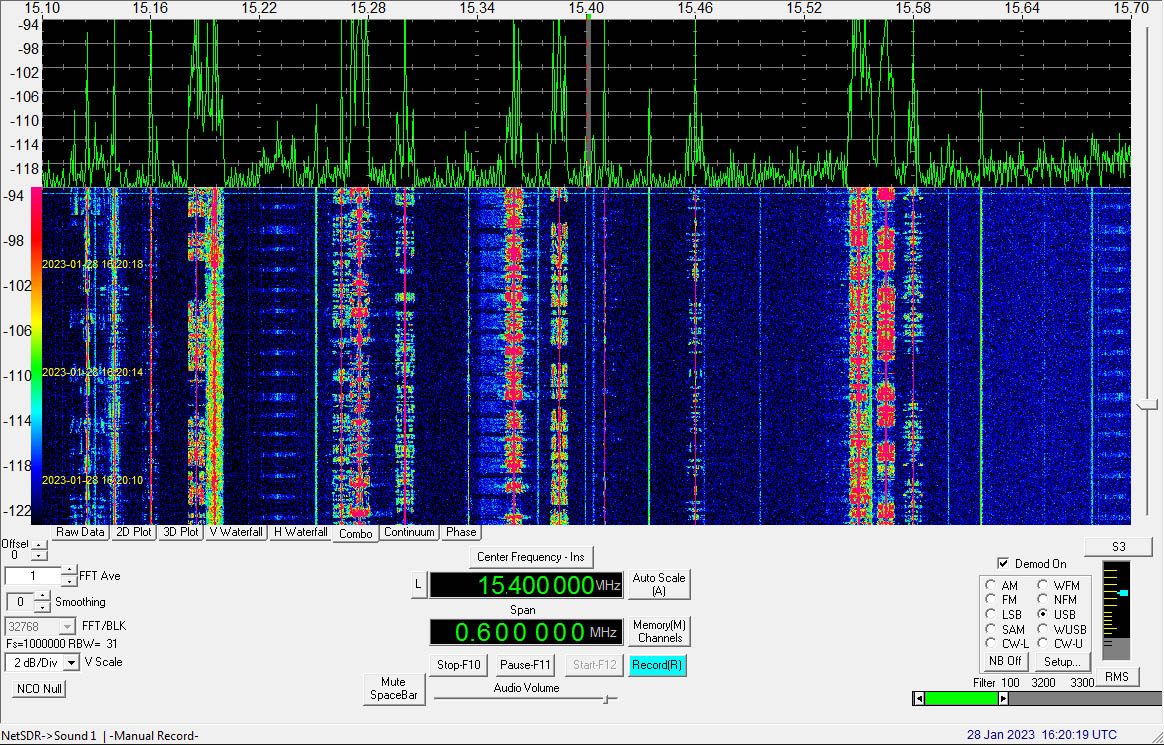Switch to H Waterfall view
This screenshot has height=745, width=1164.
tap(300, 532)
